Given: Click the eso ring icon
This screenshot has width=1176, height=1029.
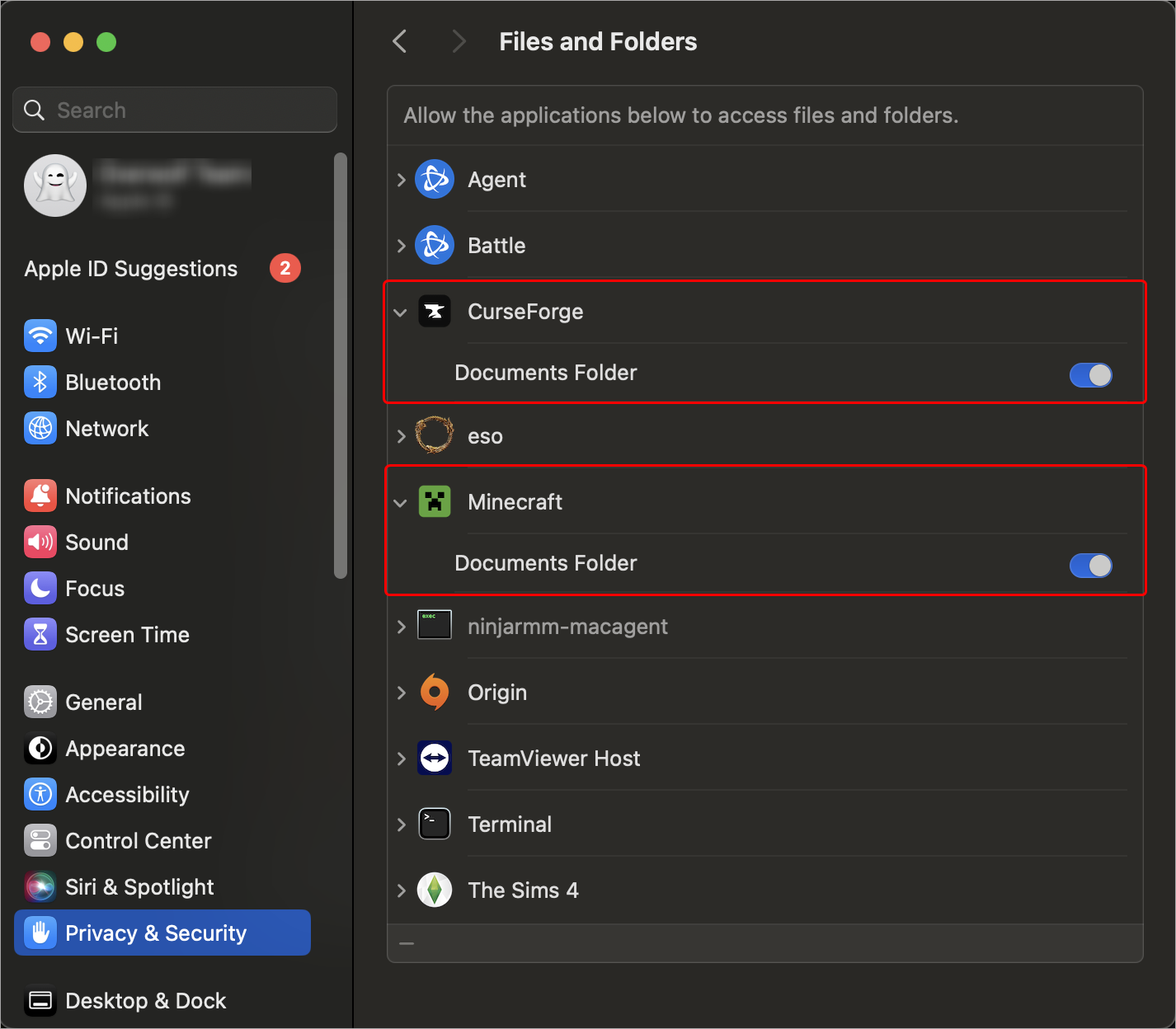Looking at the screenshot, I should 435,435.
